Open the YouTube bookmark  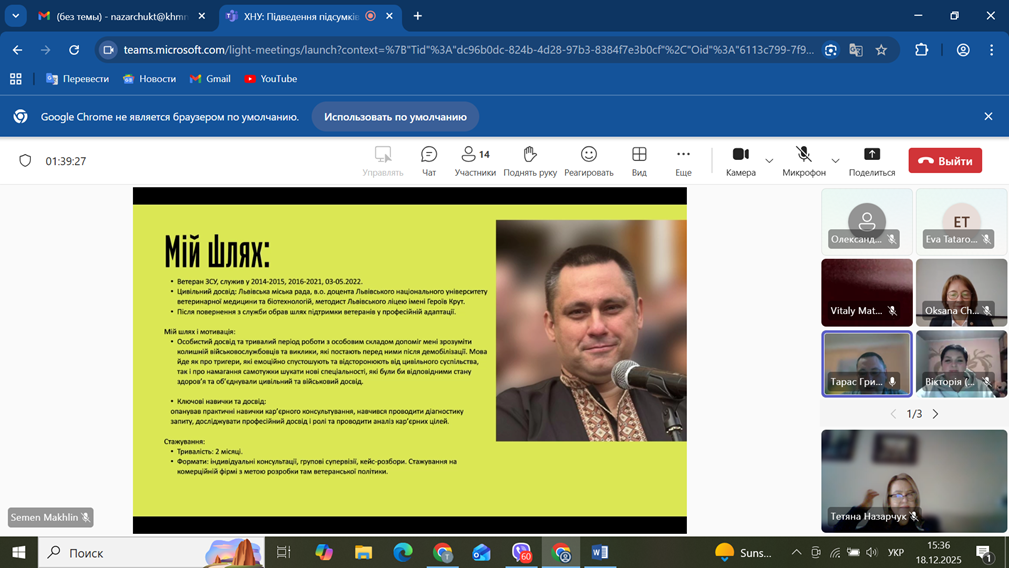tap(270, 79)
